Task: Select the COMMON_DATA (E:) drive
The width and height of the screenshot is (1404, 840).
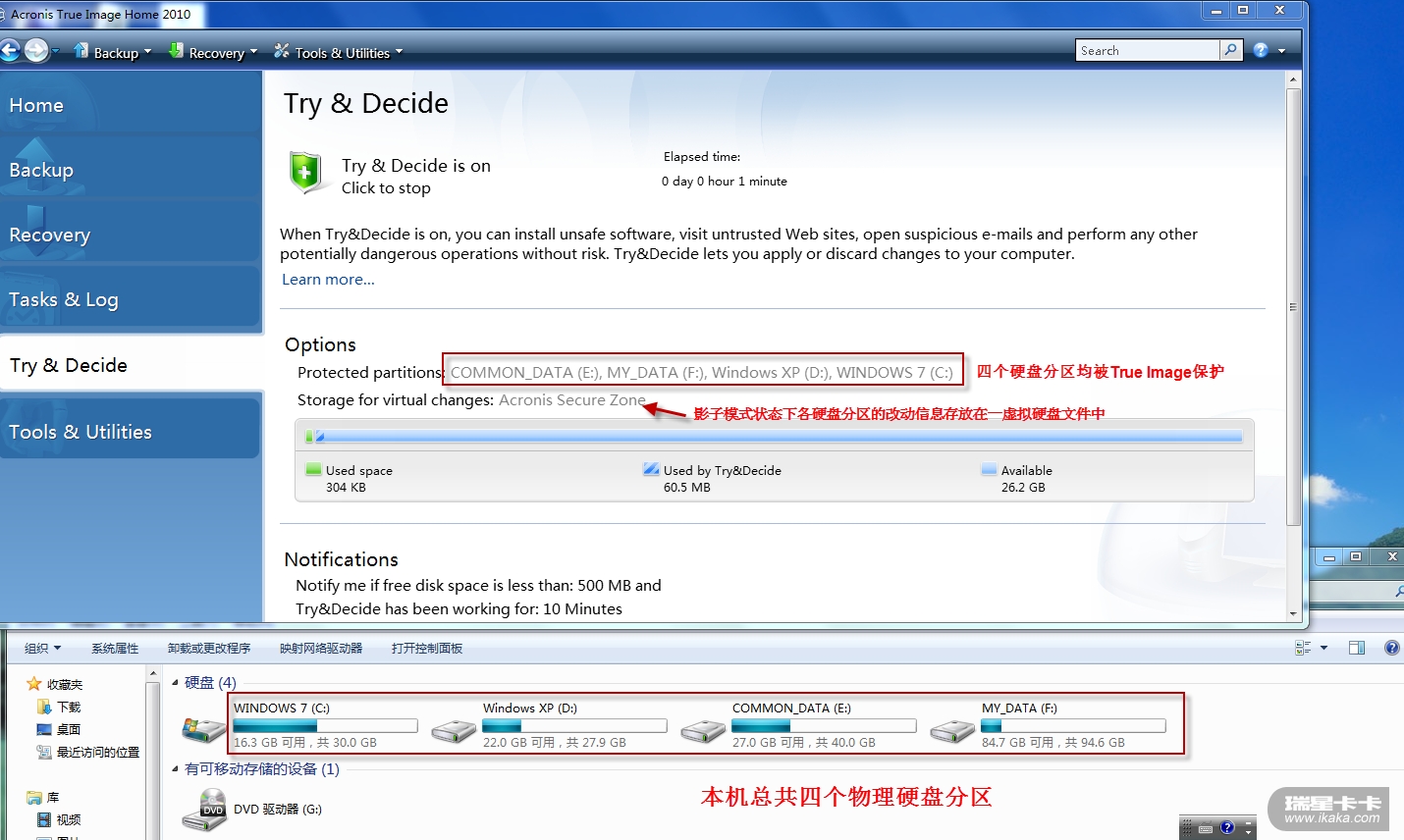Action: point(799,725)
